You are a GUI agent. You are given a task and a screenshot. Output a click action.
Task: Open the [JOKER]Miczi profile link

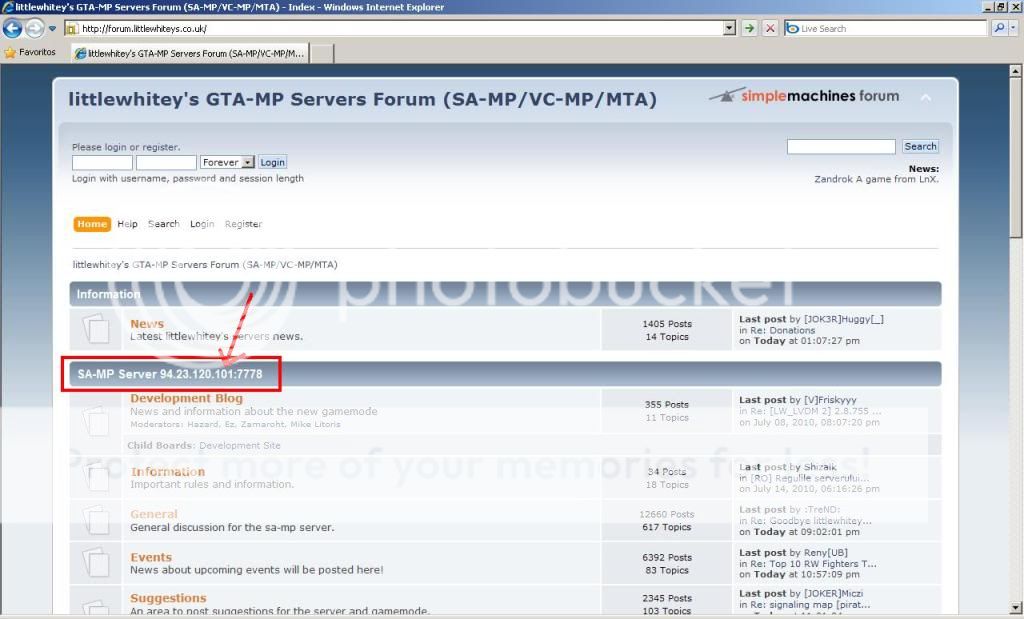point(833,594)
